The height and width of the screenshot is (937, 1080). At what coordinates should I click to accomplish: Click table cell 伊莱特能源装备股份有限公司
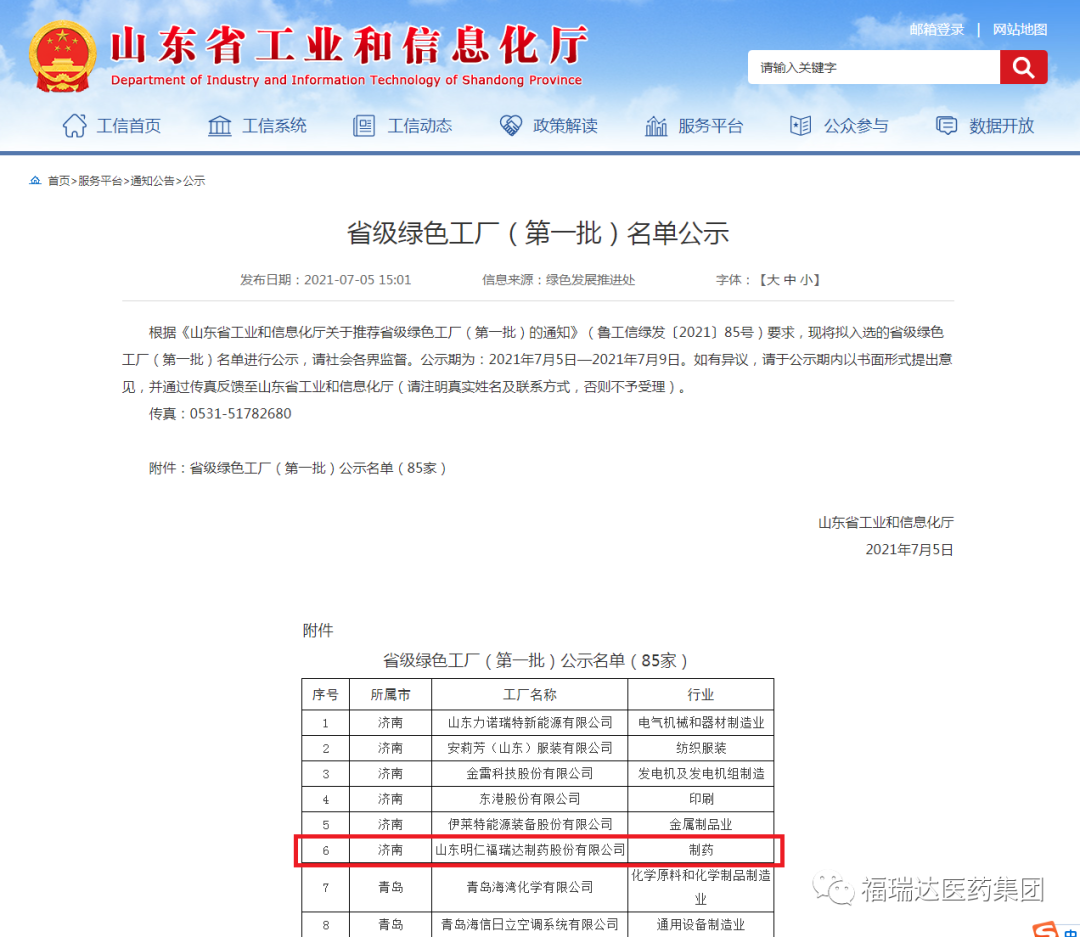(530, 825)
